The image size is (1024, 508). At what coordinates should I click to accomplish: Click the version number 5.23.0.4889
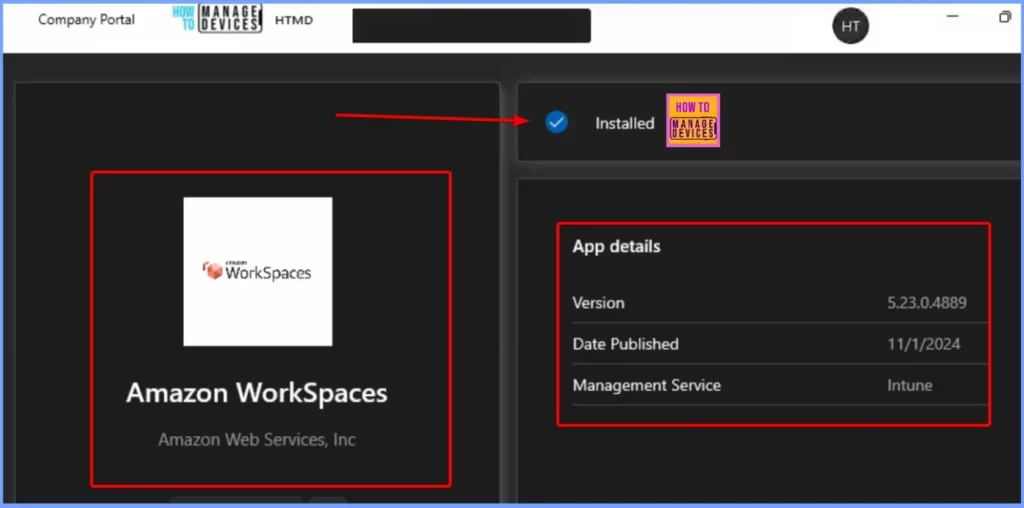tap(927, 303)
